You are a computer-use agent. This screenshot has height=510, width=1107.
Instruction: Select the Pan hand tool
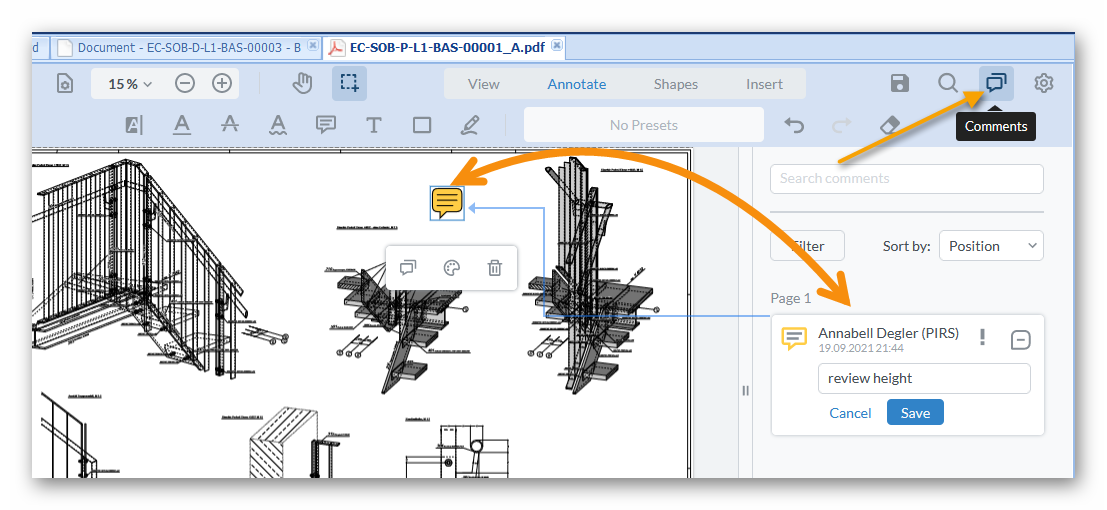(302, 84)
